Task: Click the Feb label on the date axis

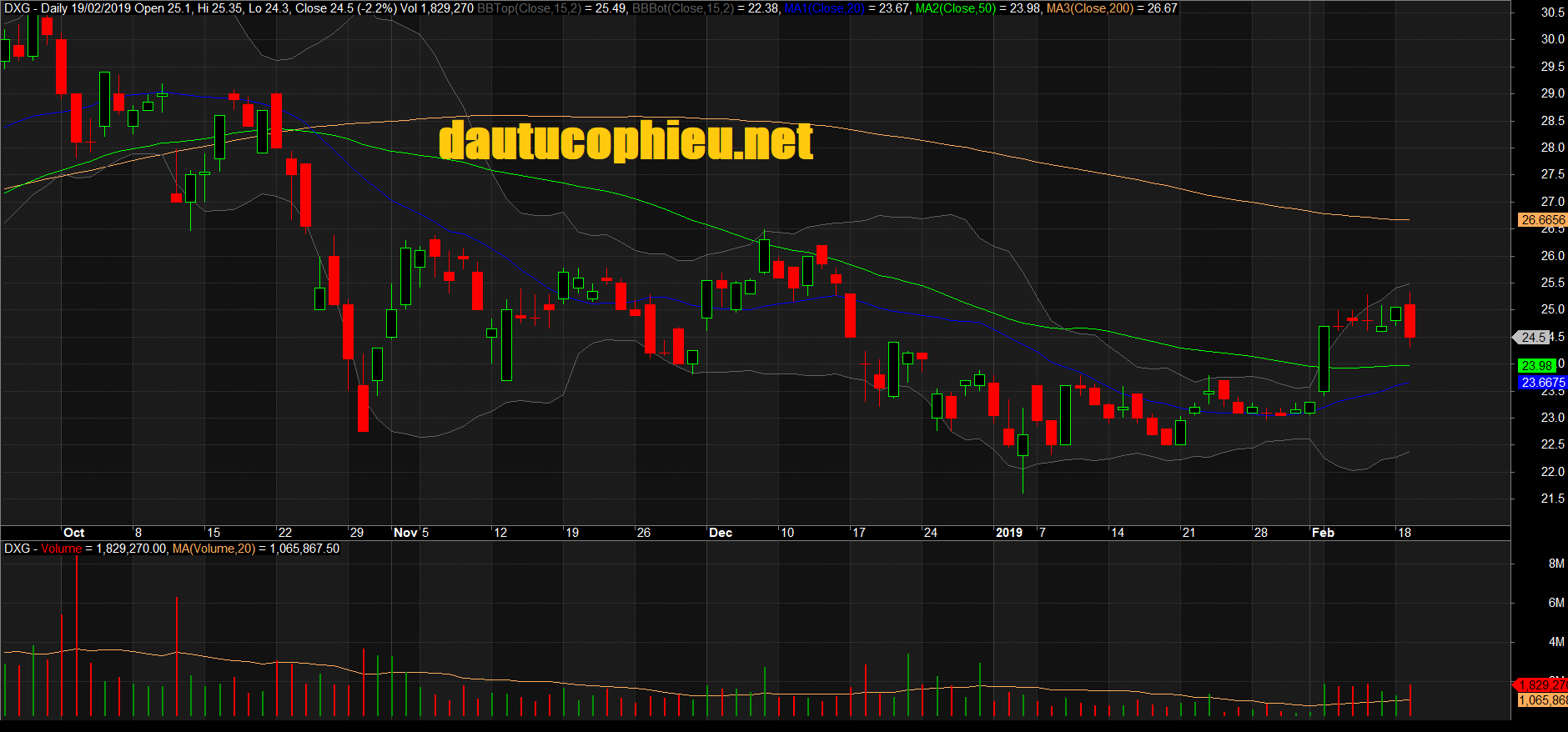Action: point(1323,533)
